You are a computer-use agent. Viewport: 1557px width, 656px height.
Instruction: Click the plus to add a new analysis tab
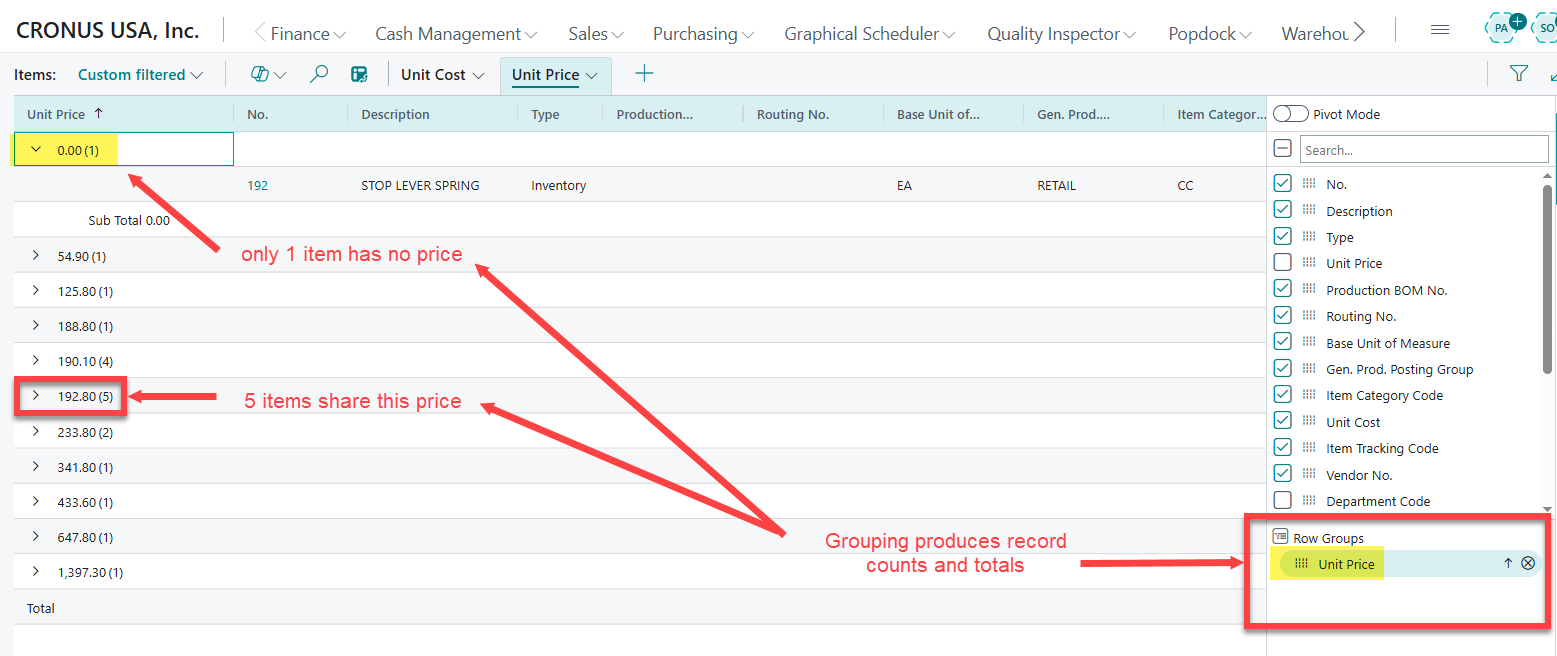tap(644, 73)
